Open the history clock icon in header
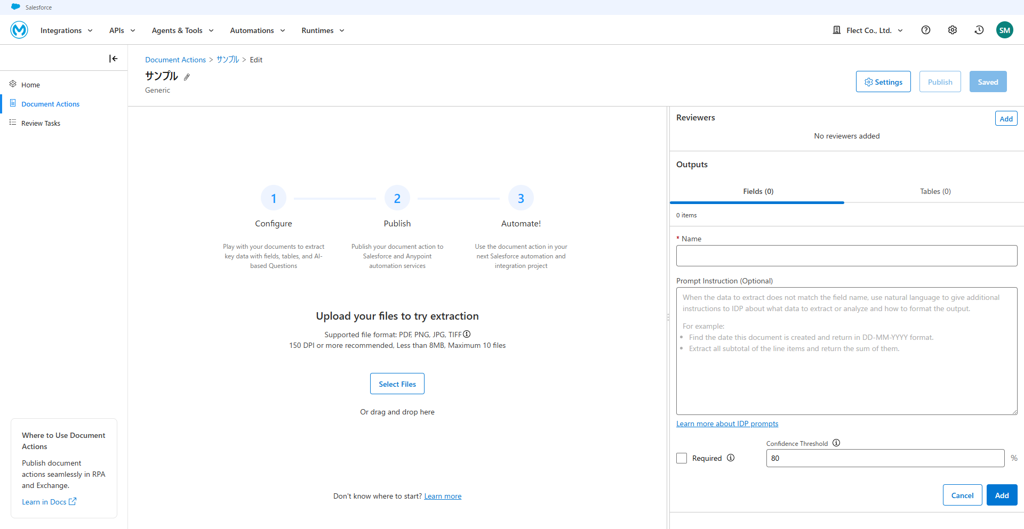The width and height of the screenshot is (1024, 529). pos(979,30)
